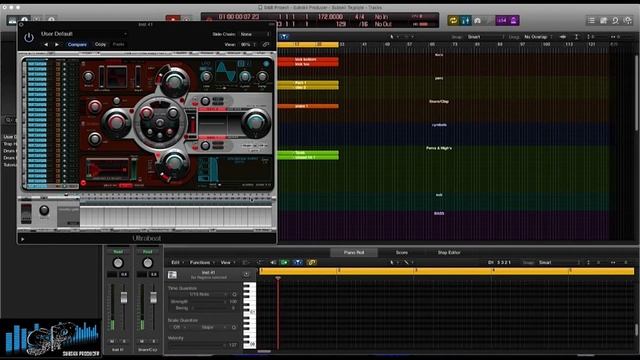Adjust the Velocity slider in Piano Roll
Viewport: 640px width, 360px height.
(198, 345)
